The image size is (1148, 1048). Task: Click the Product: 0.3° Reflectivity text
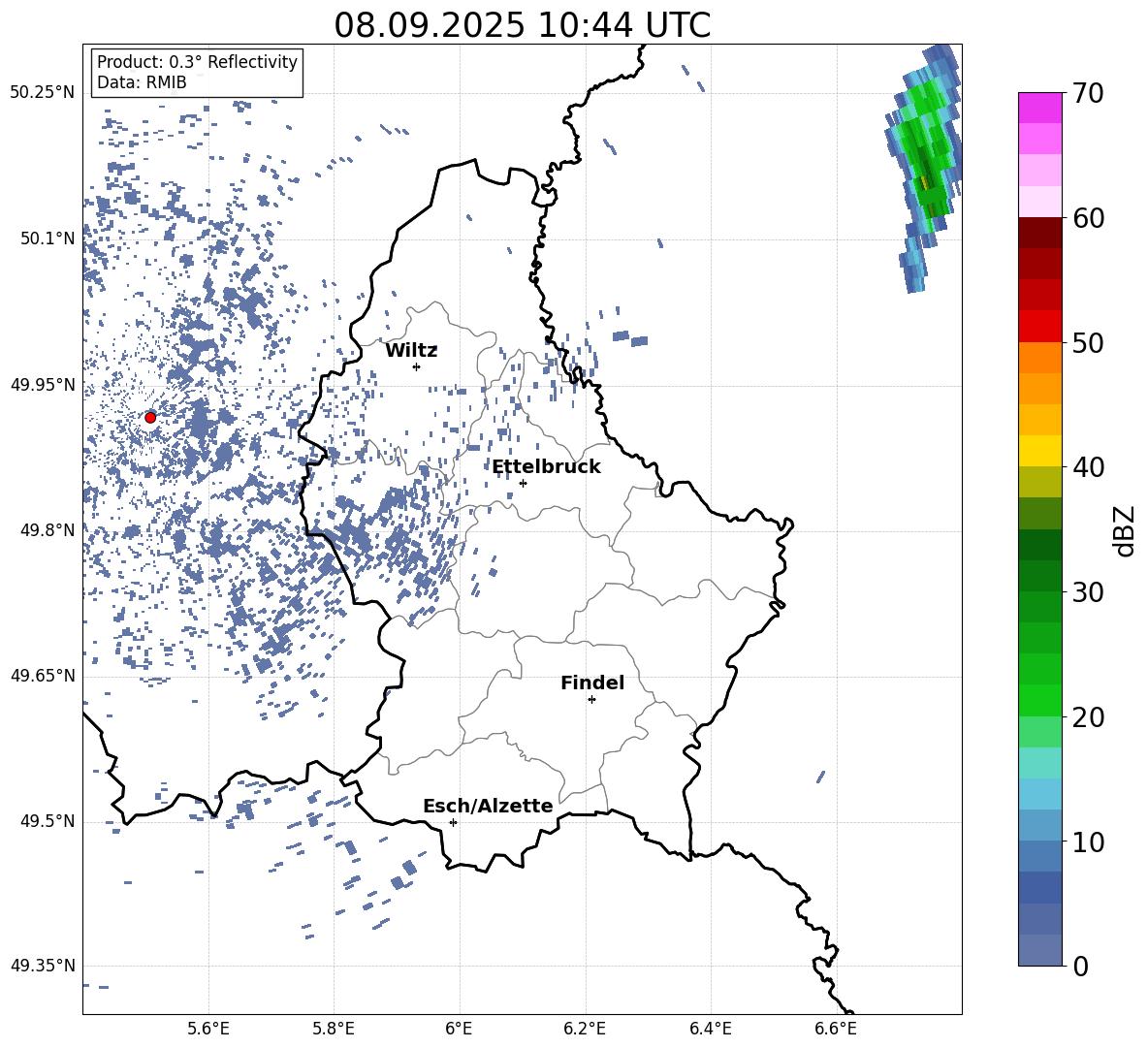(197, 61)
